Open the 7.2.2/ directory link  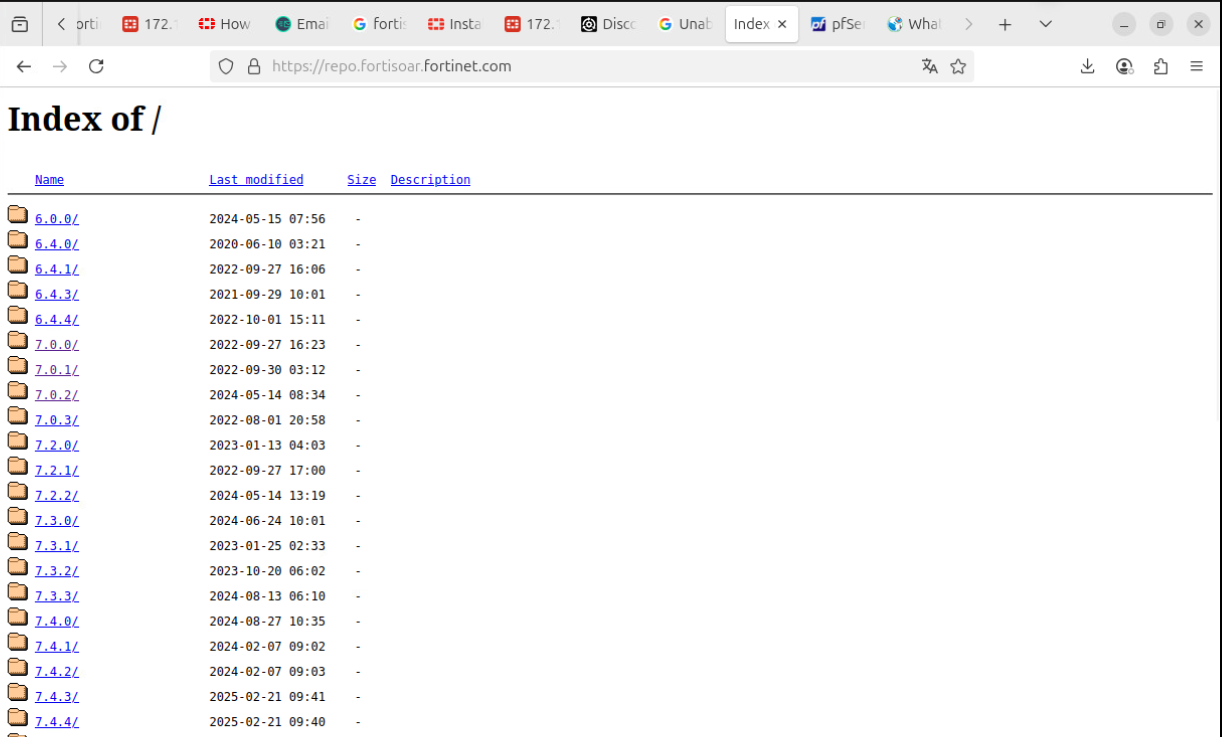57,495
